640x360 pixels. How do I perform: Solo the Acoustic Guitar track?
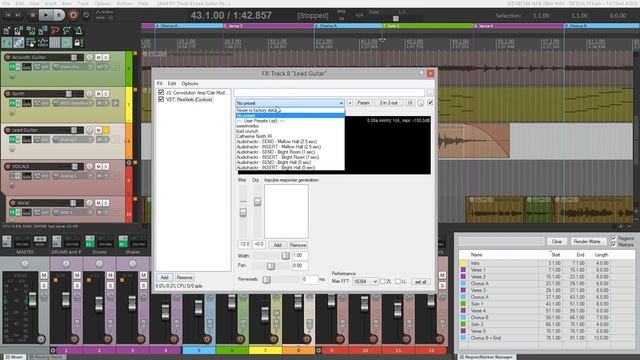pos(106,57)
